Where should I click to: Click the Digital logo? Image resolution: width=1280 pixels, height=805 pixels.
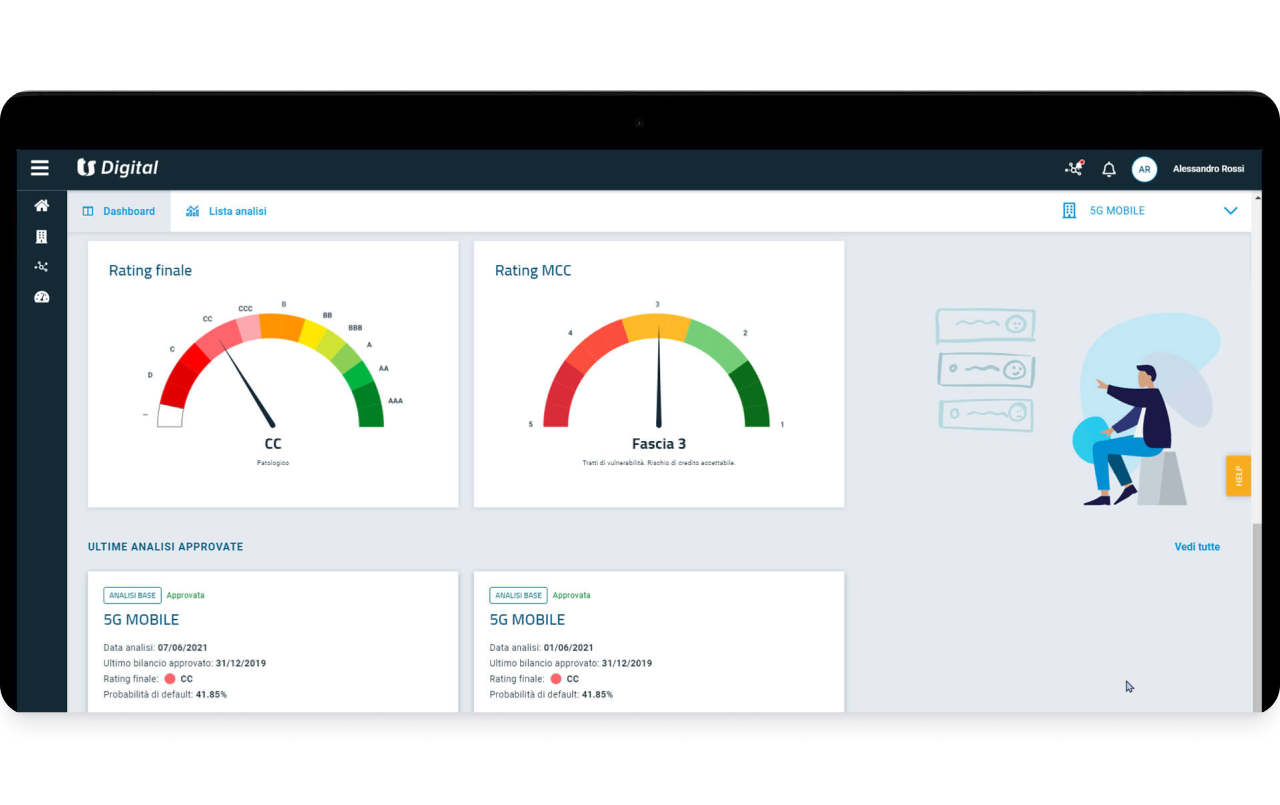pos(118,168)
